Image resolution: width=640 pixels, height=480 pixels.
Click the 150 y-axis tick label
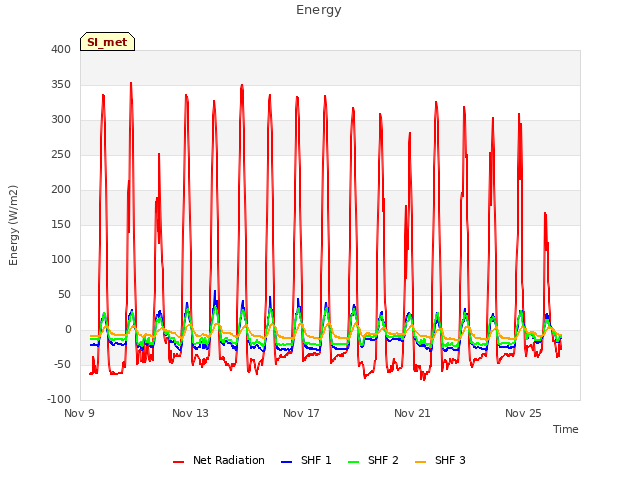tap(61, 225)
